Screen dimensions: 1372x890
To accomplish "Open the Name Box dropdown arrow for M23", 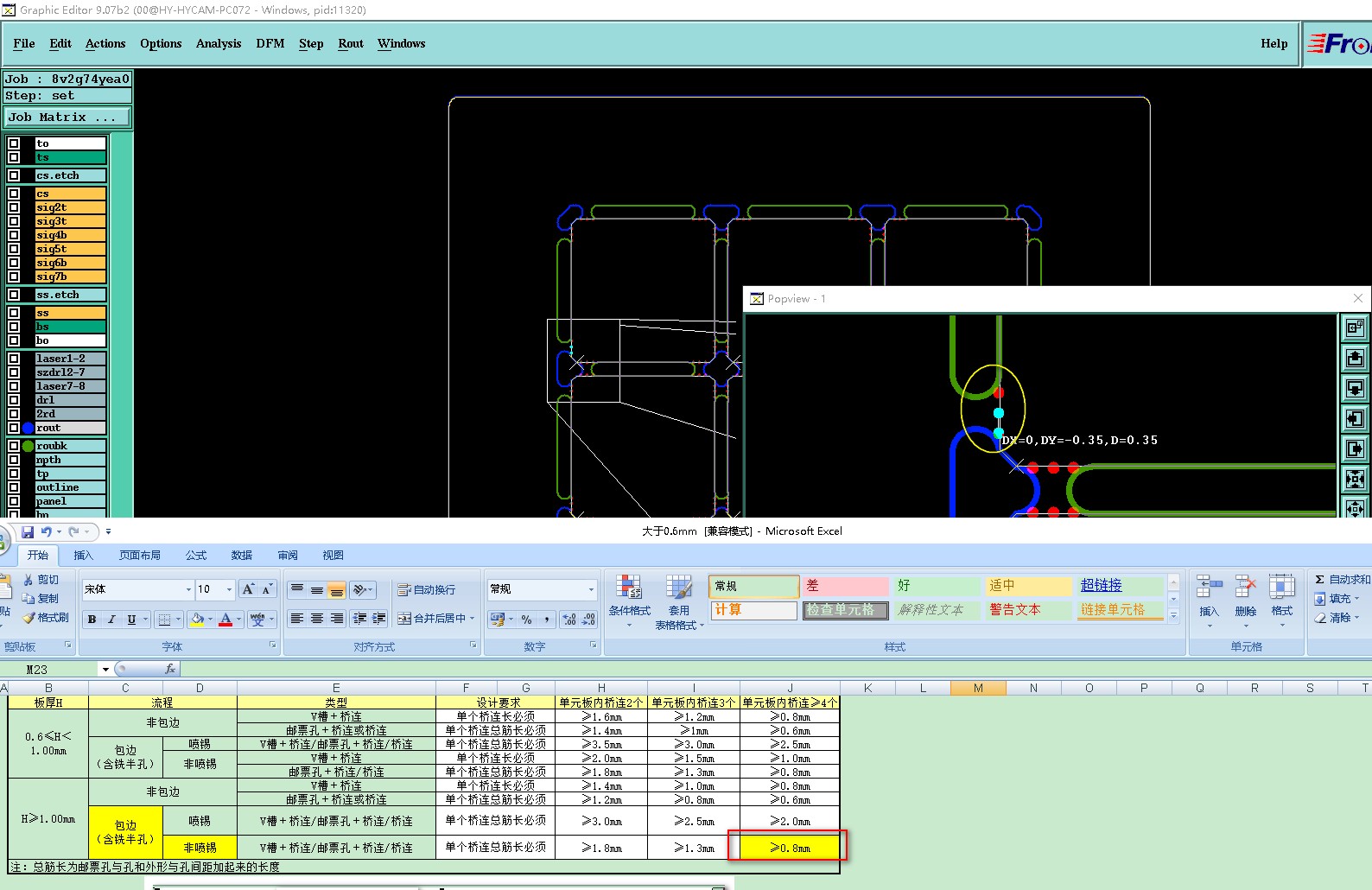I will (x=105, y=669).
